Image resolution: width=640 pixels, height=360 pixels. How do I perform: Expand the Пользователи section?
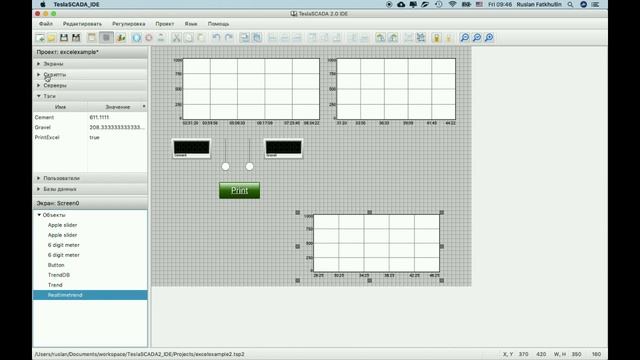(x=39, y=178)
